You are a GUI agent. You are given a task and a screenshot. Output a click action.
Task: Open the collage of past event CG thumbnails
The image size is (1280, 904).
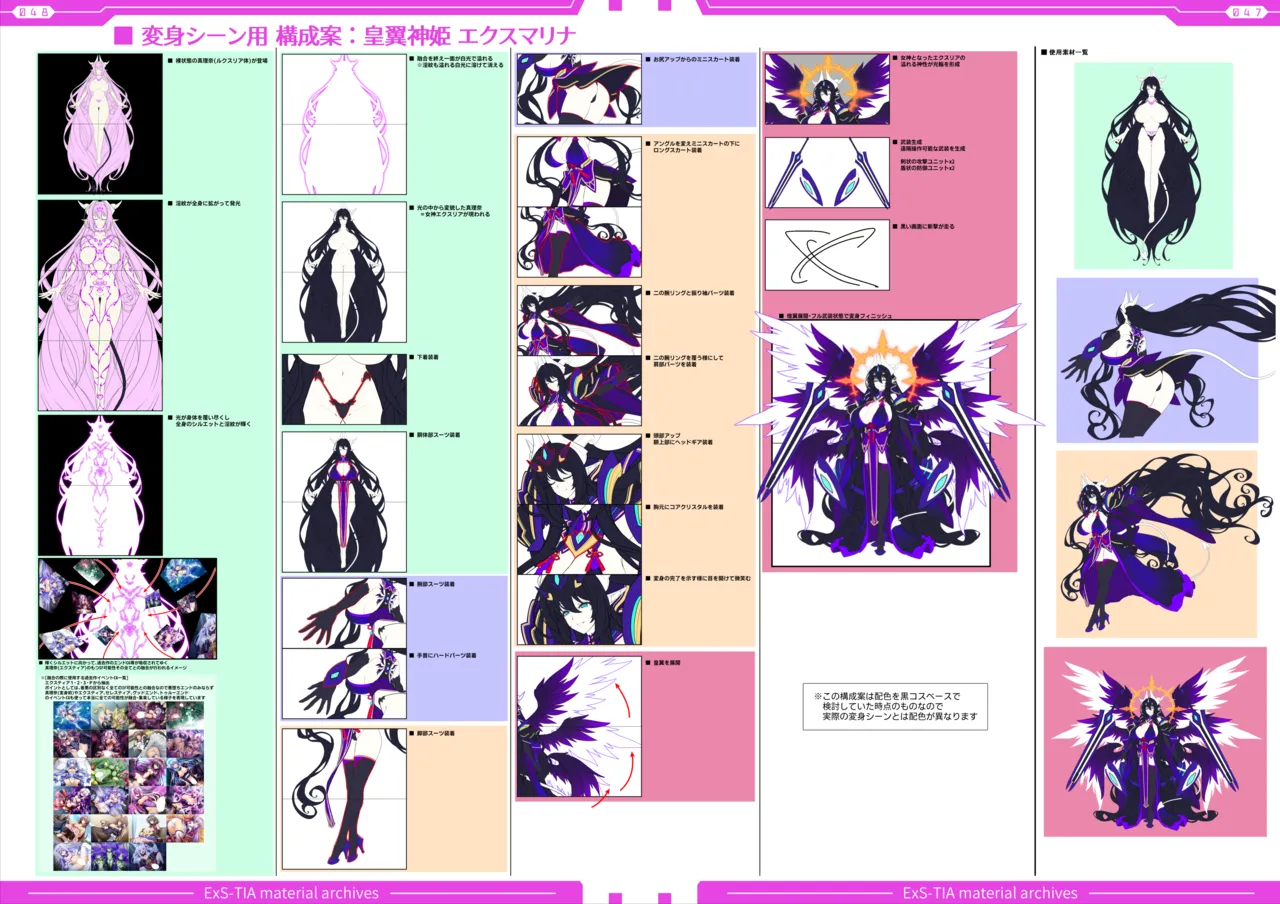pyautogui.click(x=128, y=784)
